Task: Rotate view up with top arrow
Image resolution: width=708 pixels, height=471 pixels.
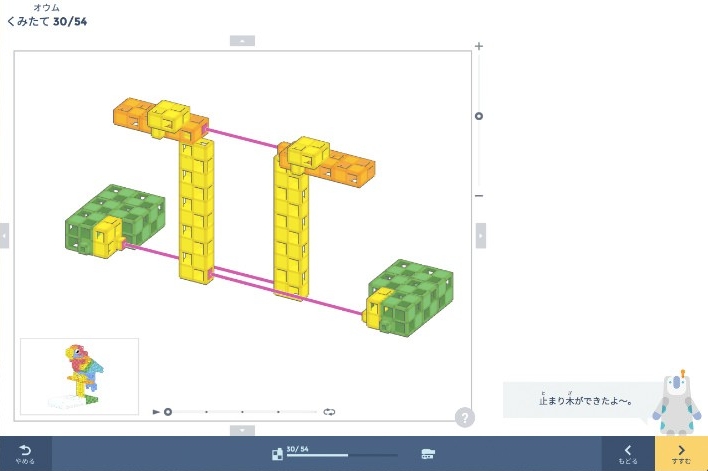Action: (x=242, y=41)
